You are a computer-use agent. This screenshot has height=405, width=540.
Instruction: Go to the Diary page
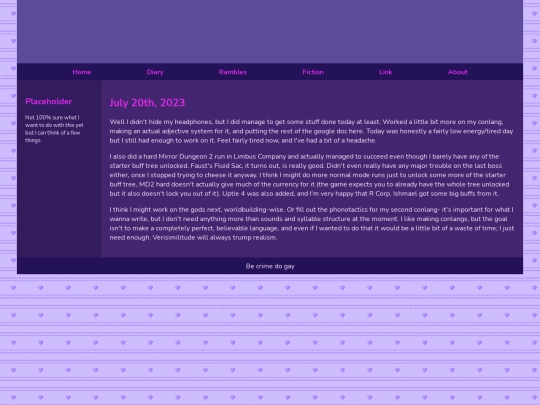click(x=155, y=72)
